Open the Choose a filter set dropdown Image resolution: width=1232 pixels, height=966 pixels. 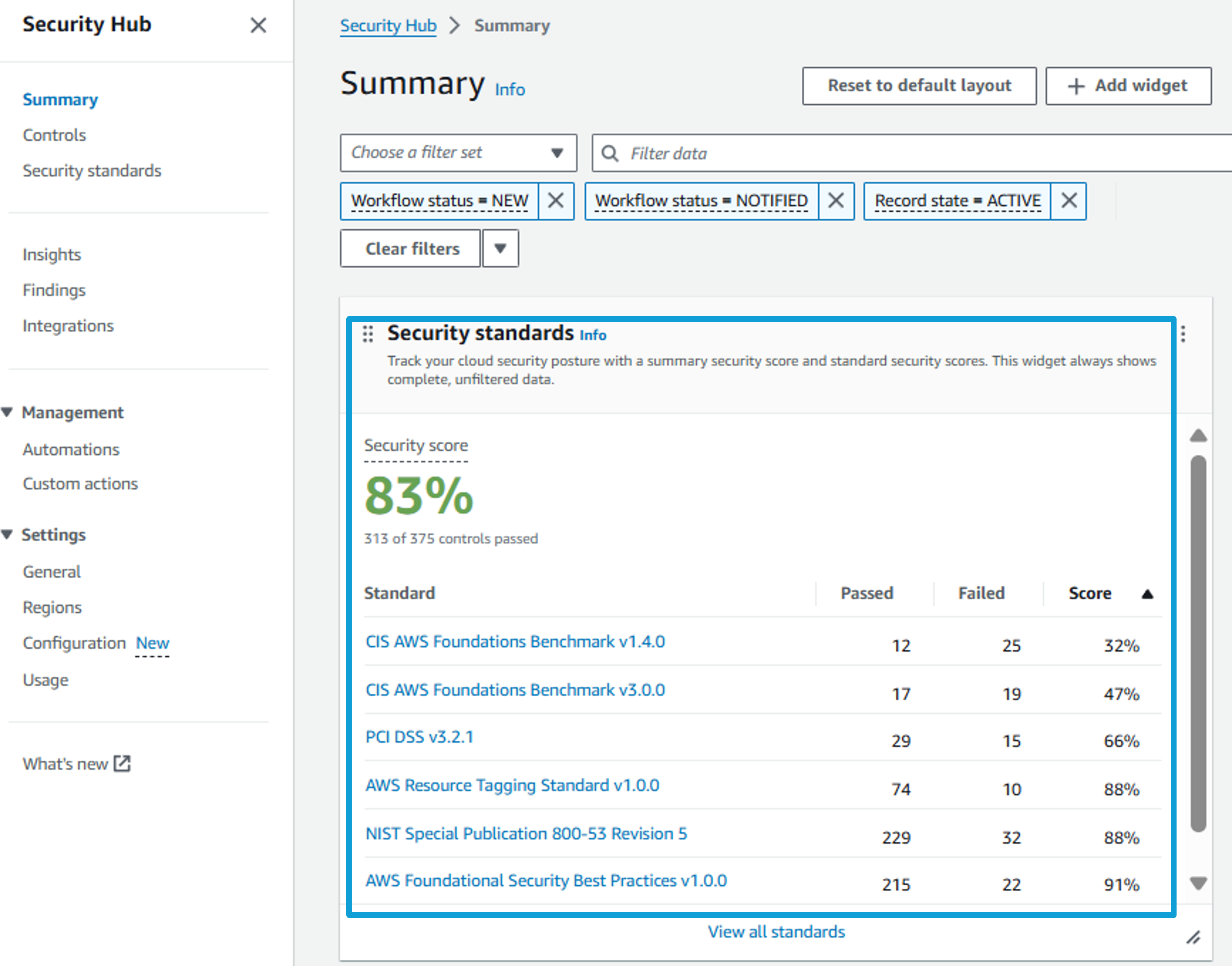[x=458, y=153]
